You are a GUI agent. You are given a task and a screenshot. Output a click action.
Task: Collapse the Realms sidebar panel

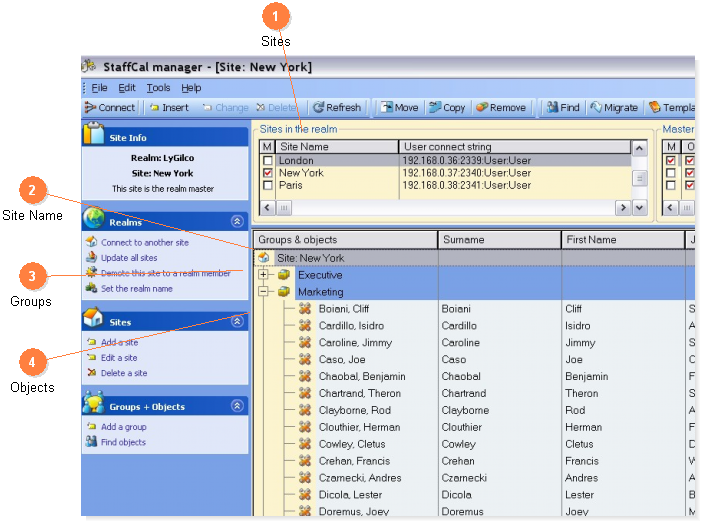(237, 221)
